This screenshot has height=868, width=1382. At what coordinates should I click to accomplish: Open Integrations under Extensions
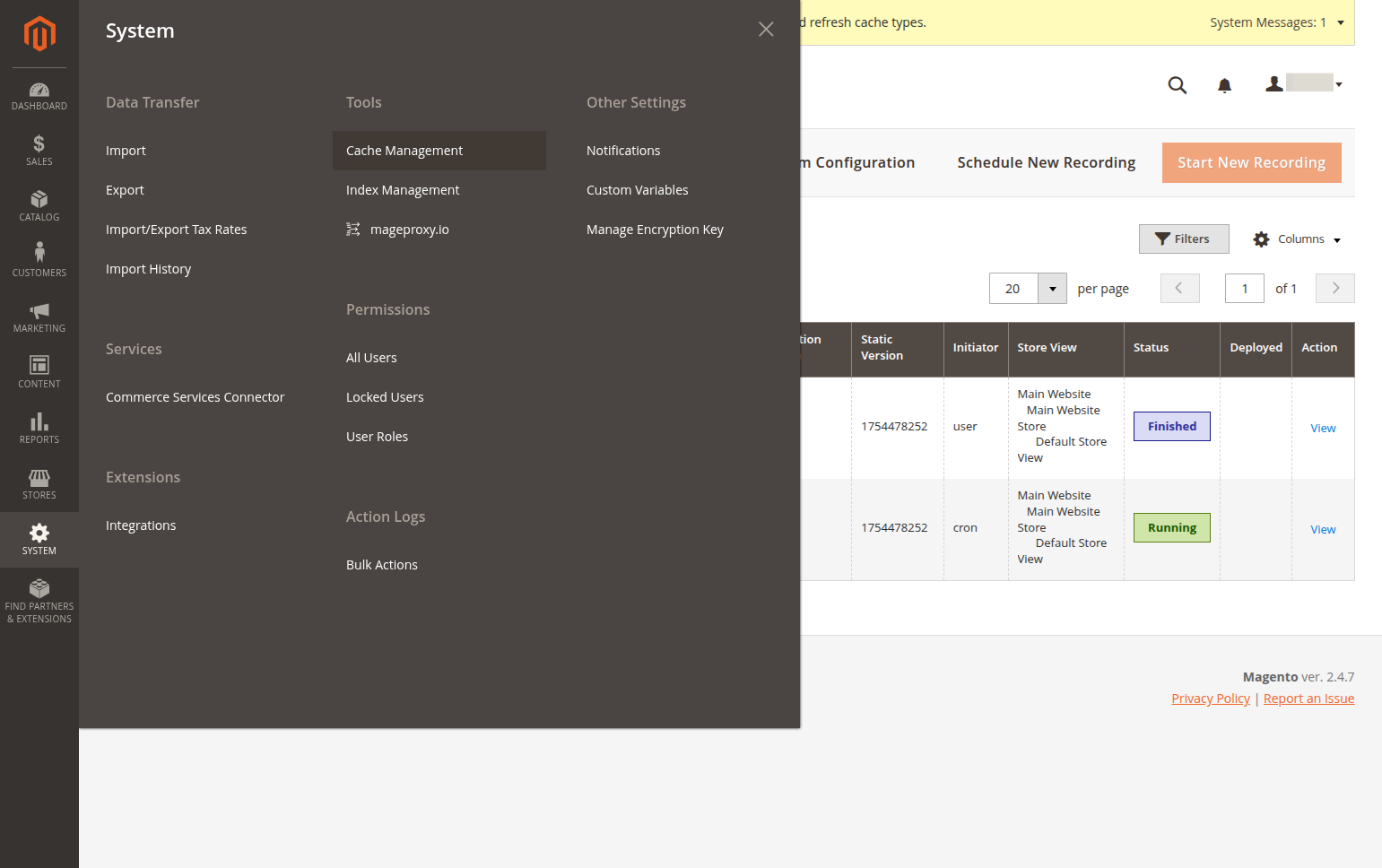point(141,525)
